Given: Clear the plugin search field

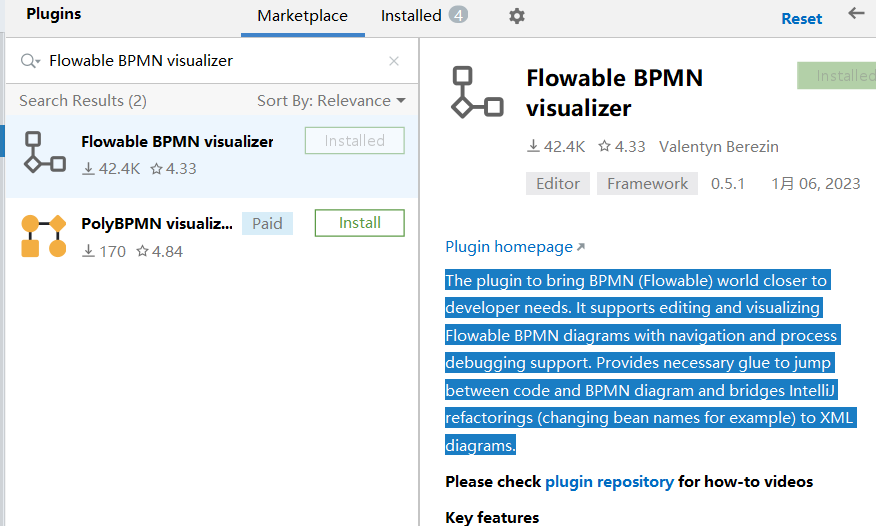Looking at the screenshot, I should [394, 61].
